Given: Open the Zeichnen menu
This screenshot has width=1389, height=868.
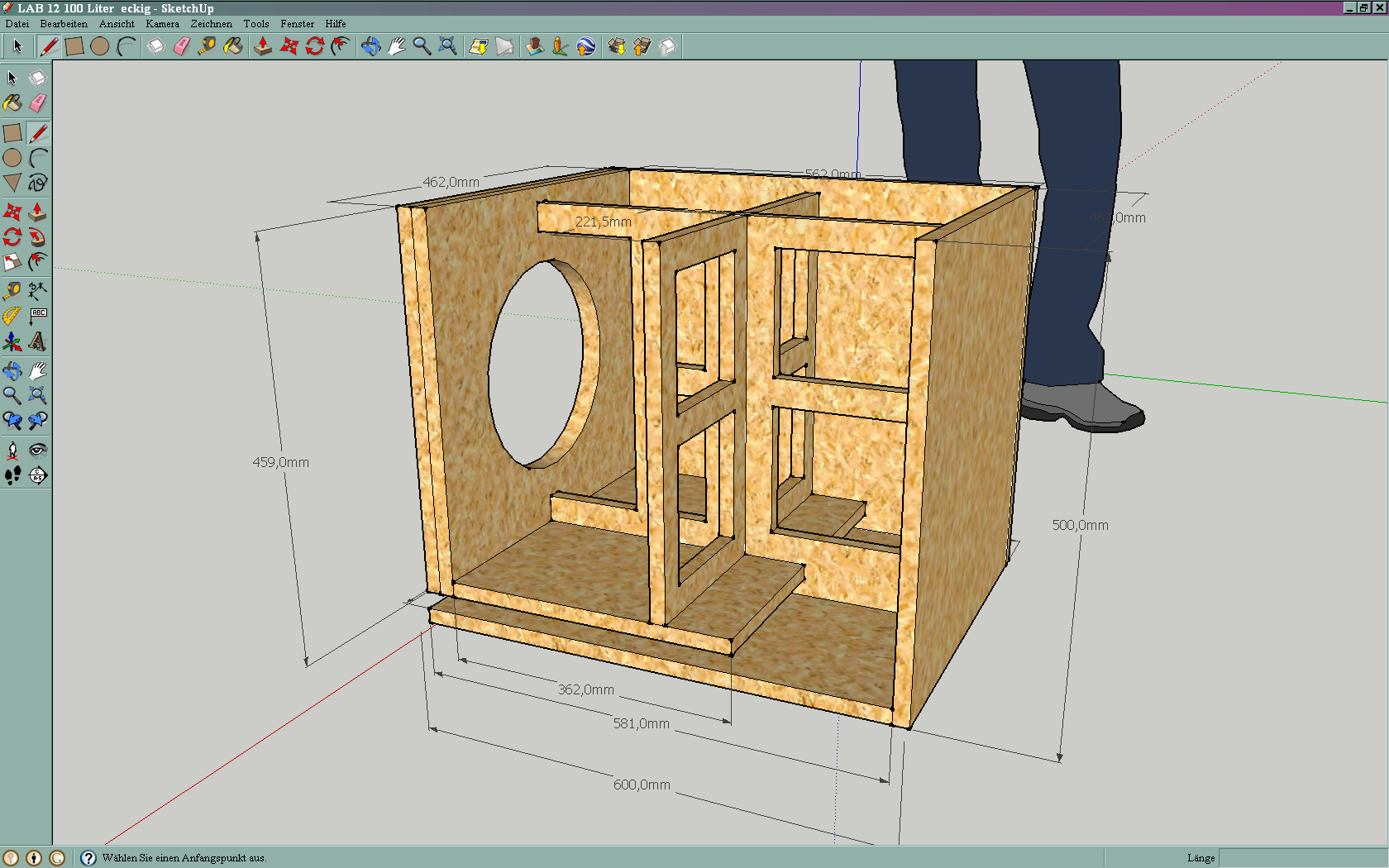Looking at the screenshot, I should [x=211, y=24].
